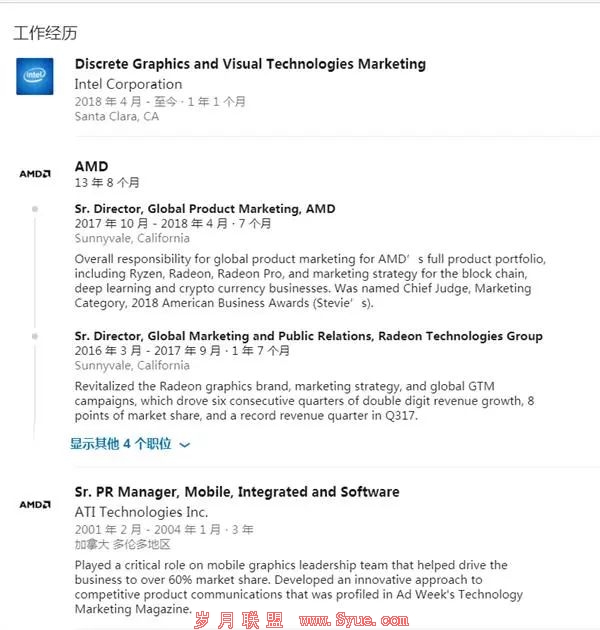Screen dimensions: 600x630
Task: Click the www.Syue.com watermark link
Action: click(354, 620)
